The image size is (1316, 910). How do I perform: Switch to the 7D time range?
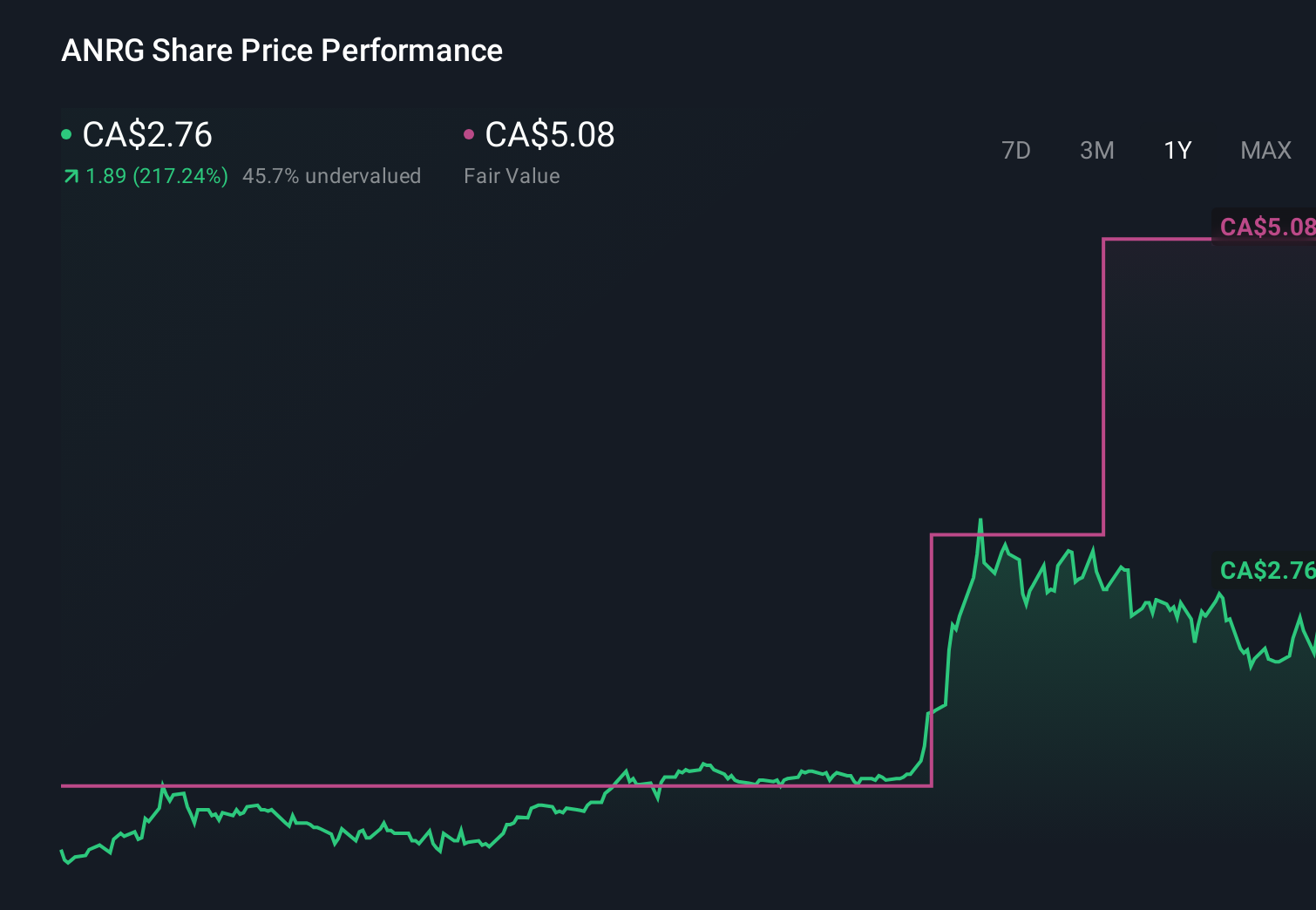point(1016,150)
